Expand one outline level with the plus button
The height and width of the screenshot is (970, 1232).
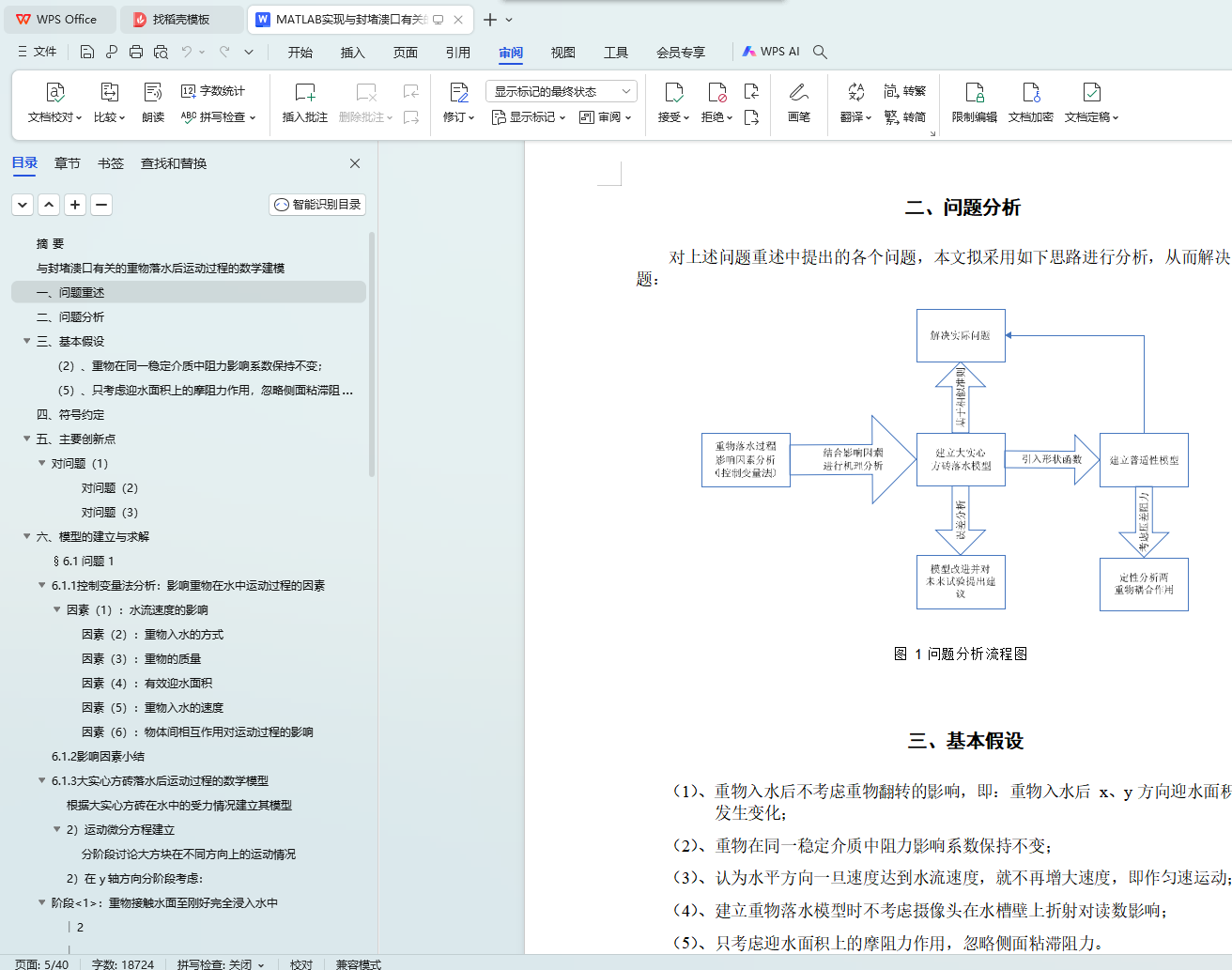point(75,204)
